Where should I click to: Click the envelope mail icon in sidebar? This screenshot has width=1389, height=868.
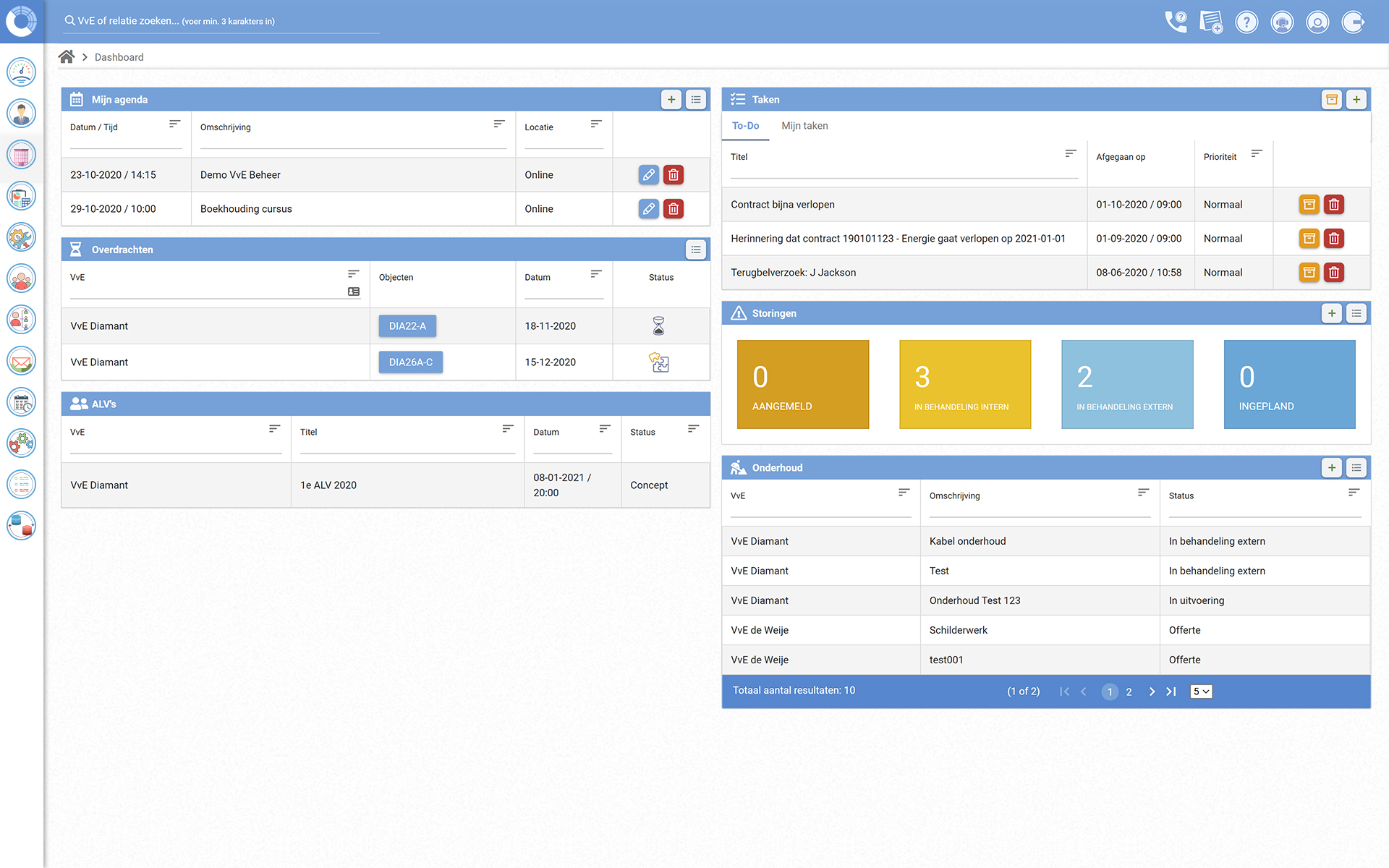click(21, 360)
